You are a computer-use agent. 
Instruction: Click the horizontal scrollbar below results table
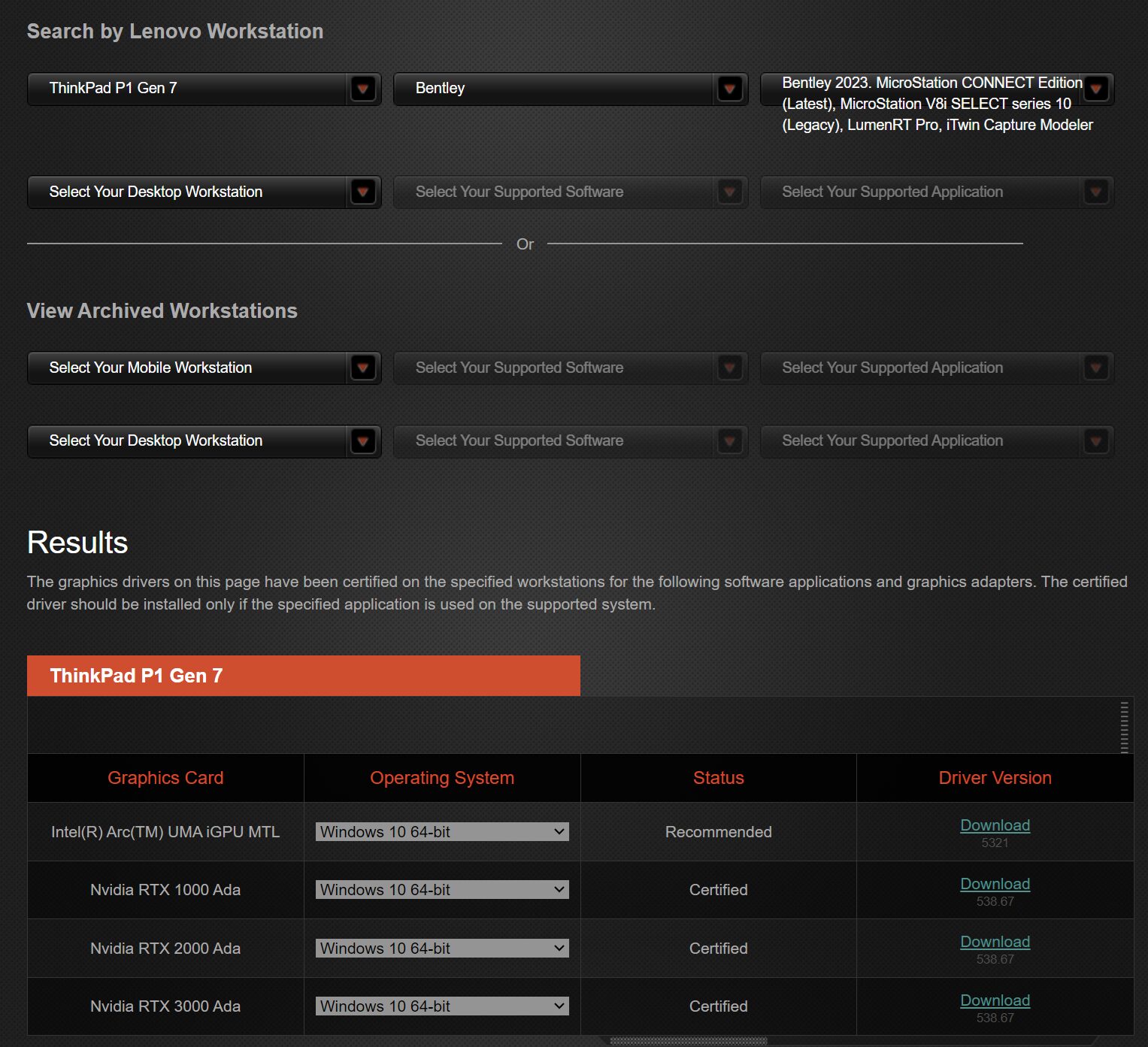coord(688,1042)
